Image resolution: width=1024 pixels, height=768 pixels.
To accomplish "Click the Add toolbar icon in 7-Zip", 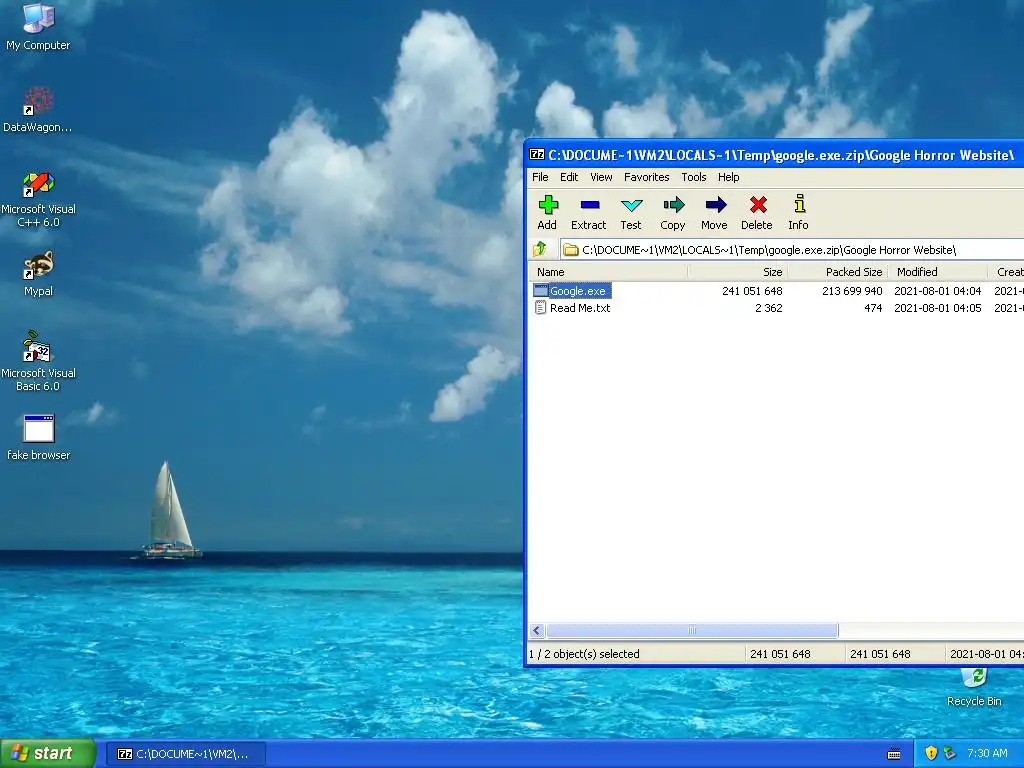I will tap(548, 205).
